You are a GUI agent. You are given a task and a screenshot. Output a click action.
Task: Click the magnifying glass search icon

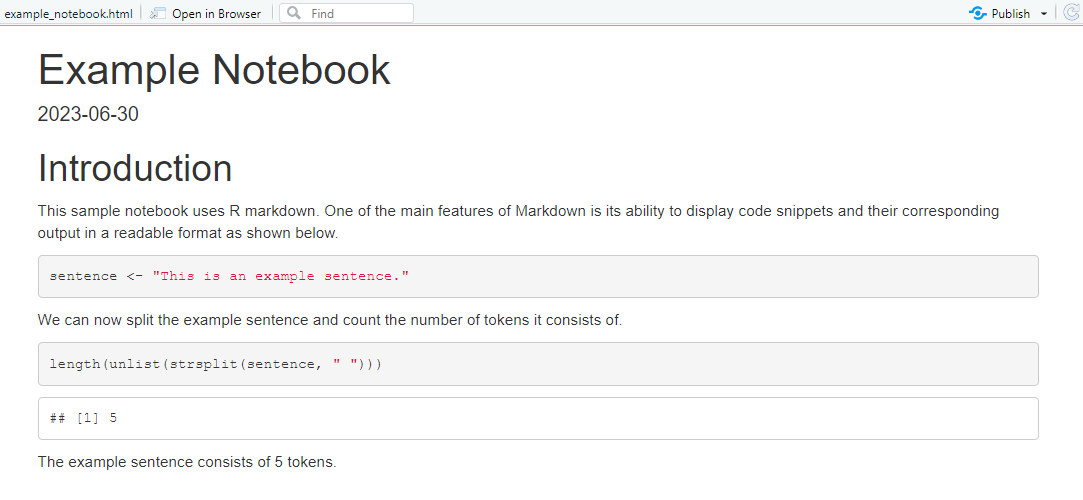coord(294,13)
